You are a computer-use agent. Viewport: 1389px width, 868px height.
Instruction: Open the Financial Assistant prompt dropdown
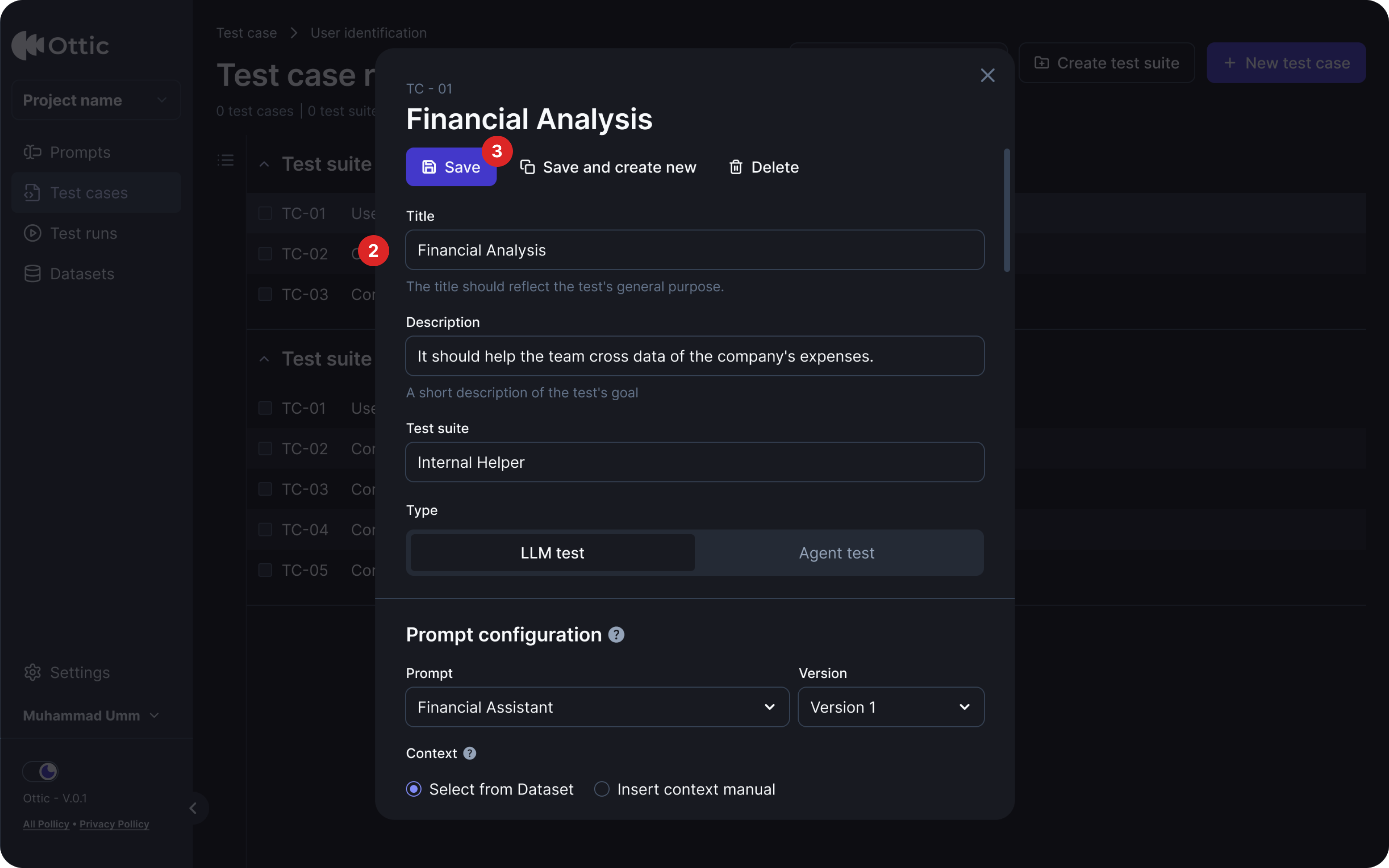(597, 707)
